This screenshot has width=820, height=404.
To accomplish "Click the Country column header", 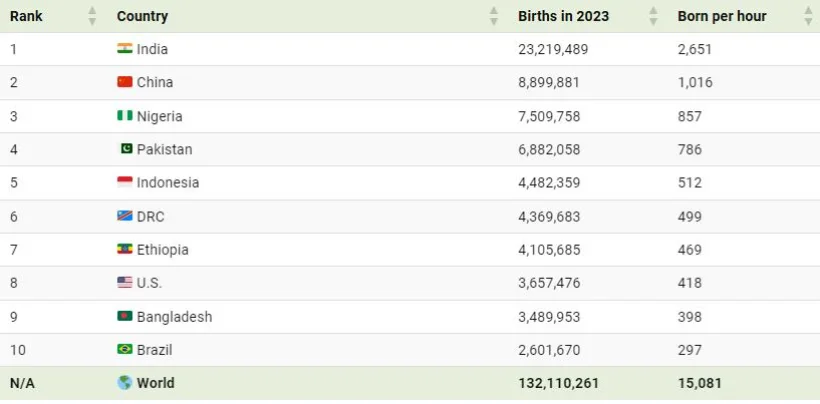I will click(x=142, y=16).
